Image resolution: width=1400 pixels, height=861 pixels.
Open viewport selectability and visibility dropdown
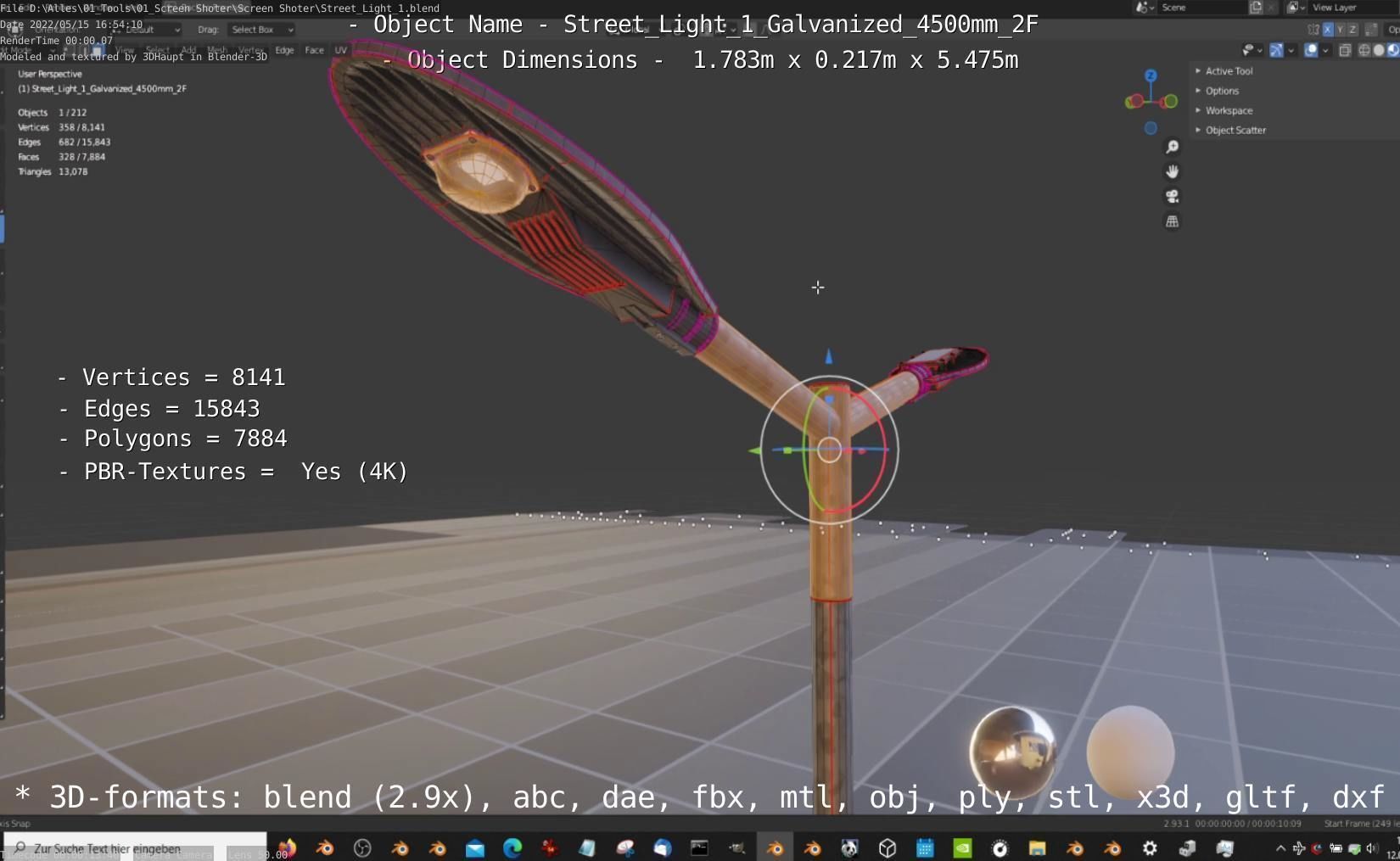tap(1252, 50)
